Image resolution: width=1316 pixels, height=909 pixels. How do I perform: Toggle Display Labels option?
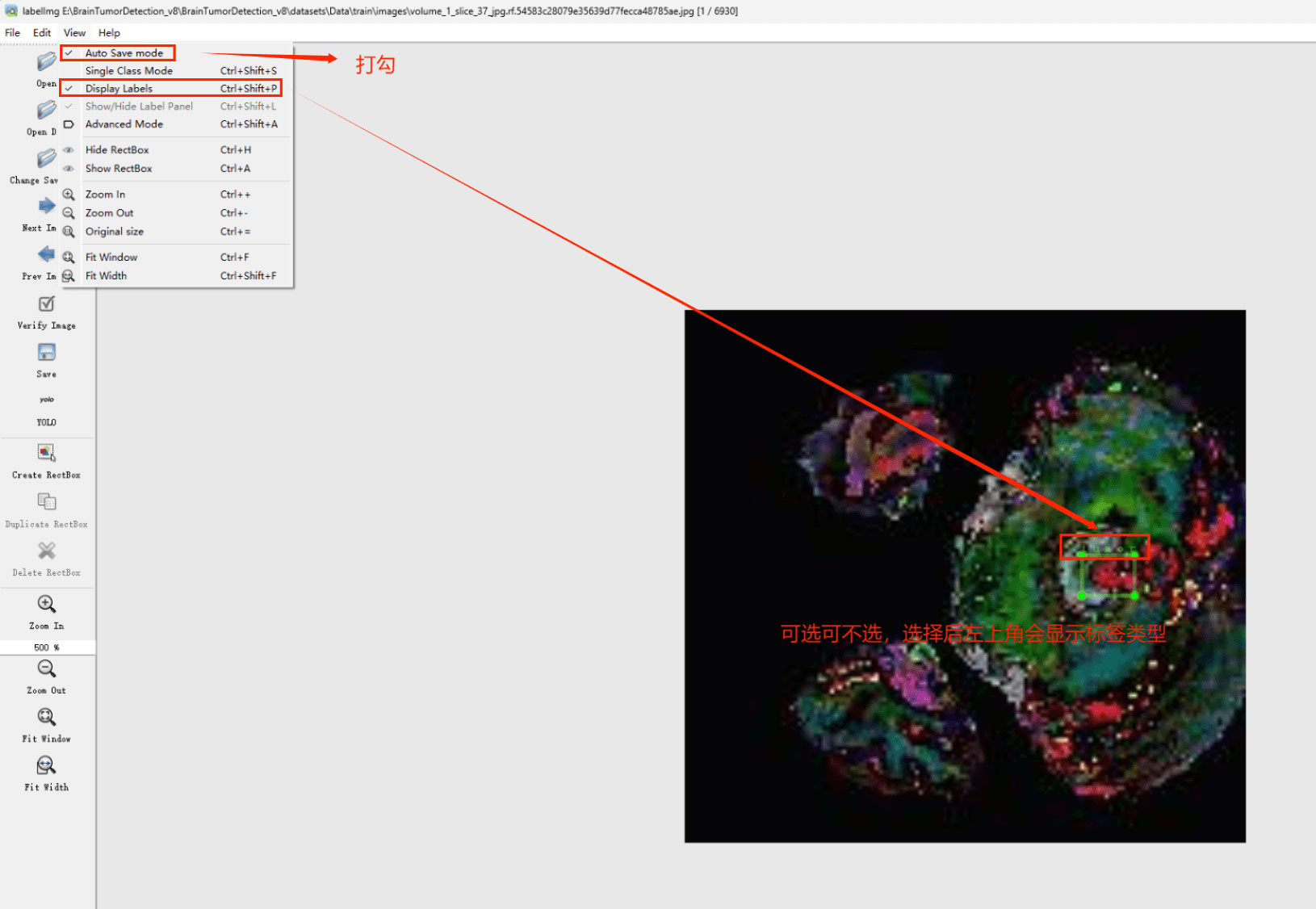click(x=119, y=89)
